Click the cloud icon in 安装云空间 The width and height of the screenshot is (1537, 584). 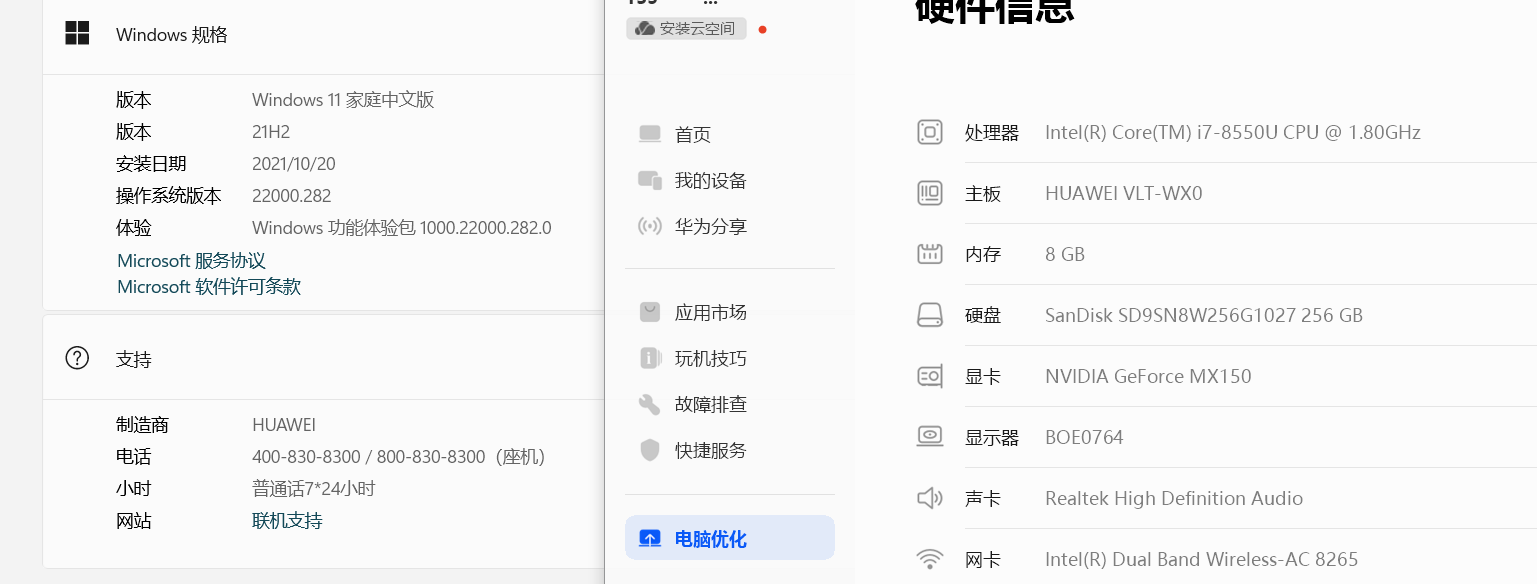(645, 29)
